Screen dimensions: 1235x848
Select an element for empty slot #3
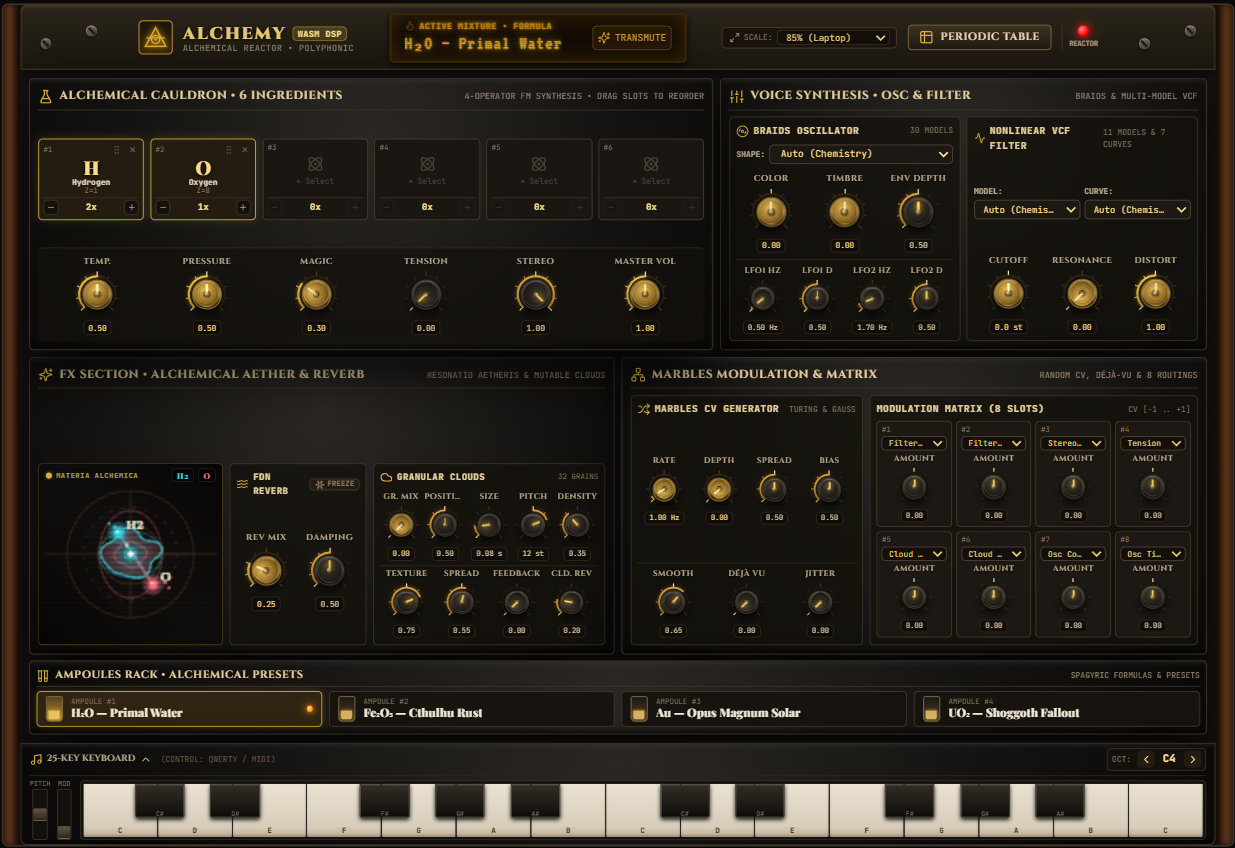315,169
